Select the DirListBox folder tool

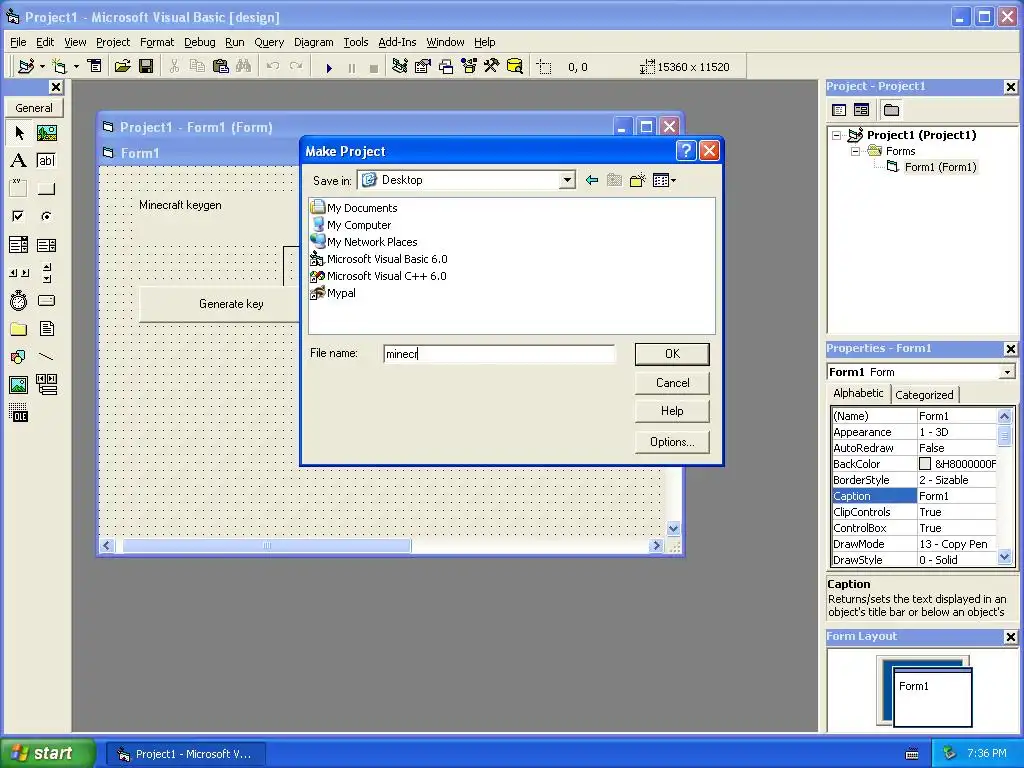click(x=19, y=328)
